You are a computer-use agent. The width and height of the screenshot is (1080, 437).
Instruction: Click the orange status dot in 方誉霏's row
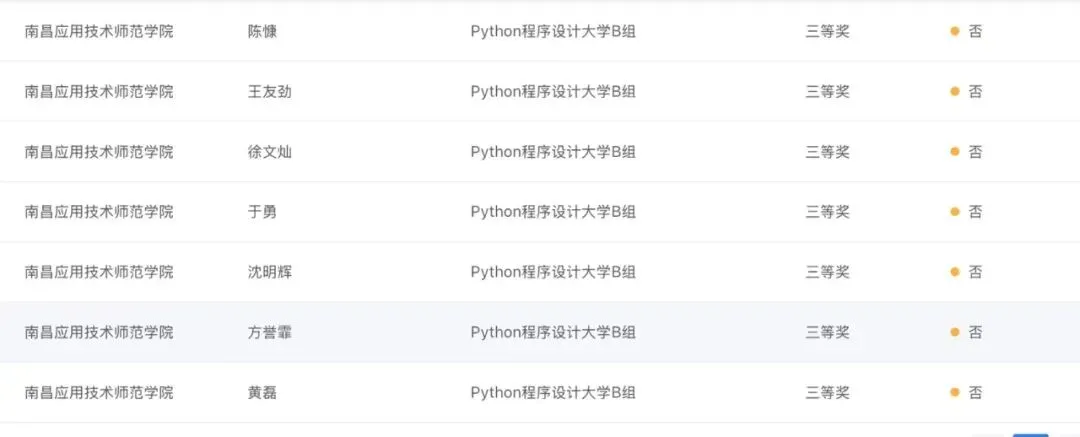[955, 332]
